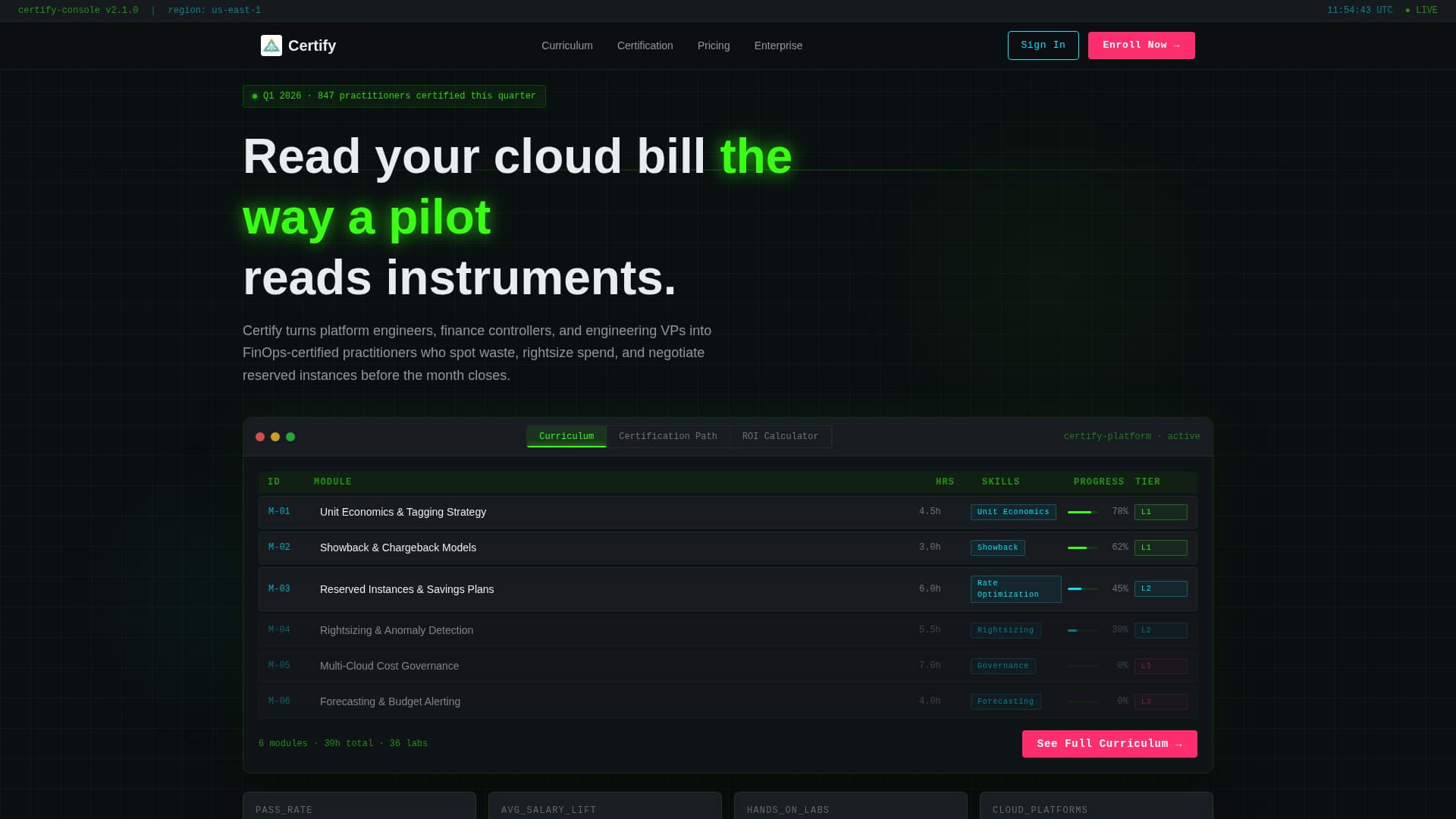Click the Q1 2026 certified practitioners badge
This screenshot has width=1456, height=819.
[x=394, y=96]
